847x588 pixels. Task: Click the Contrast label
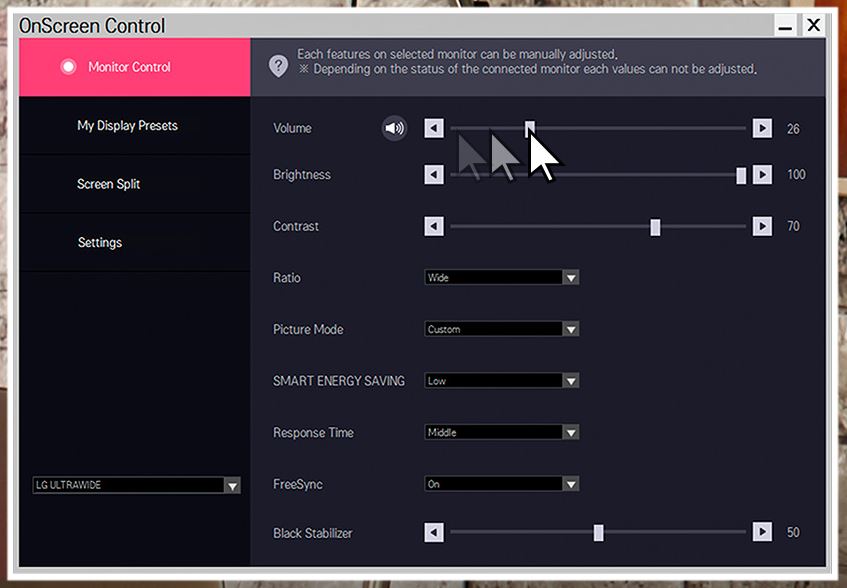[x=296, y=226]
